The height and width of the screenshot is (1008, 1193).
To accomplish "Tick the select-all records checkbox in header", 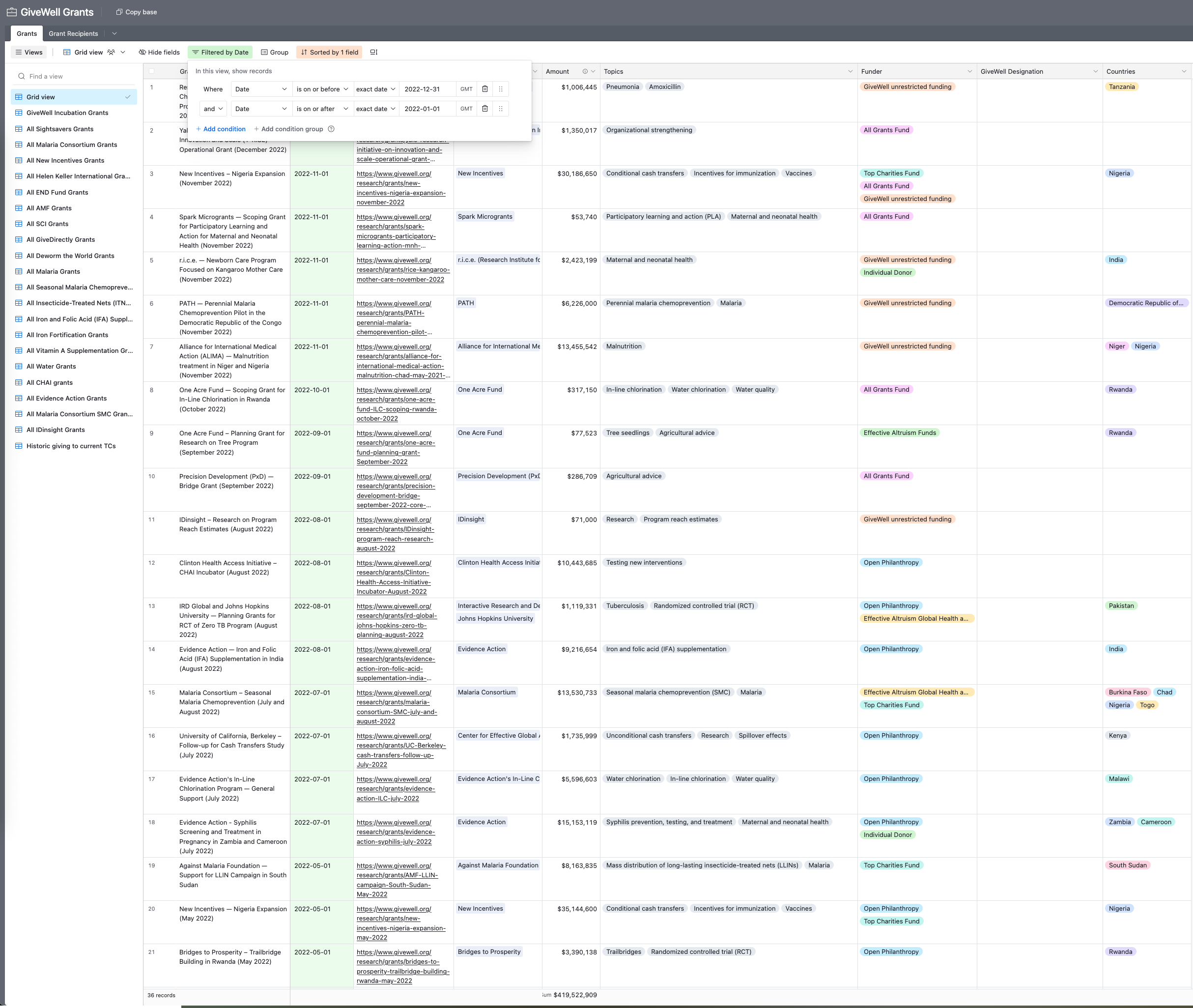I will pos(151,71).
